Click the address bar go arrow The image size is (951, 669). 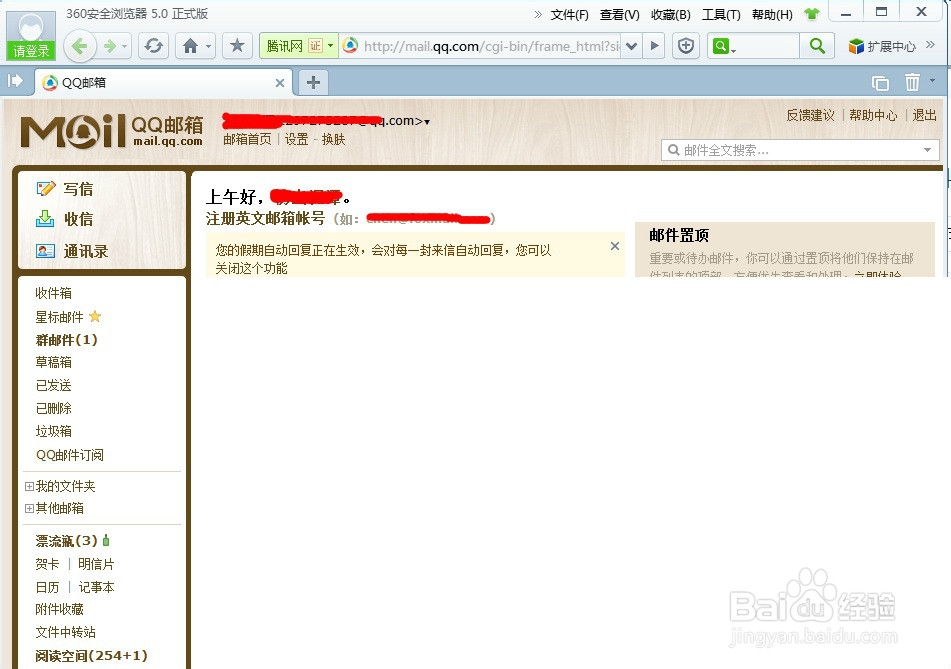pyautogui.click(x=654, y=46)
